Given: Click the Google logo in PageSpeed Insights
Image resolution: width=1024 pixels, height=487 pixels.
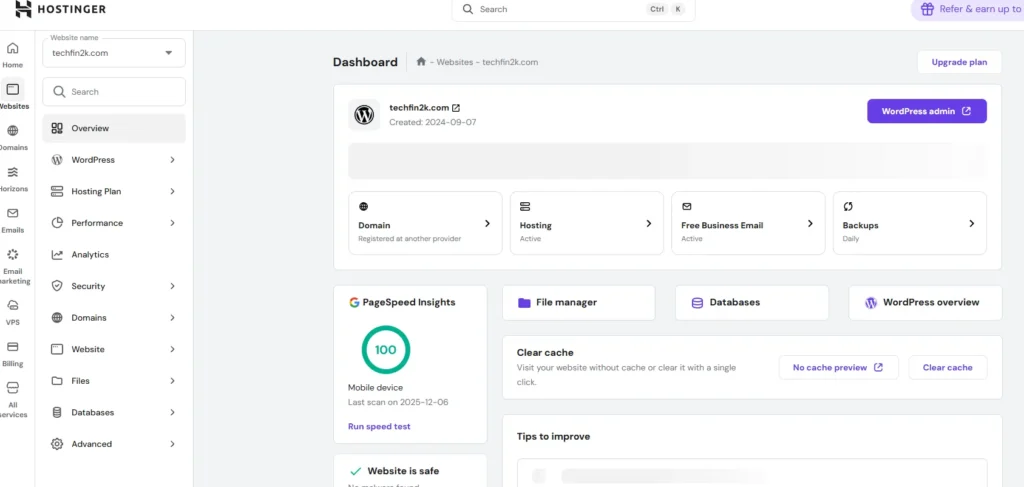Looking at the screenshot, I should point(354,302).
